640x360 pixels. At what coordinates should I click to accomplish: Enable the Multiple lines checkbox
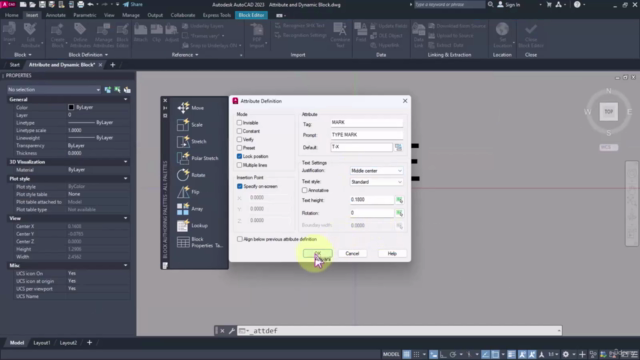(x=240, y=165)
